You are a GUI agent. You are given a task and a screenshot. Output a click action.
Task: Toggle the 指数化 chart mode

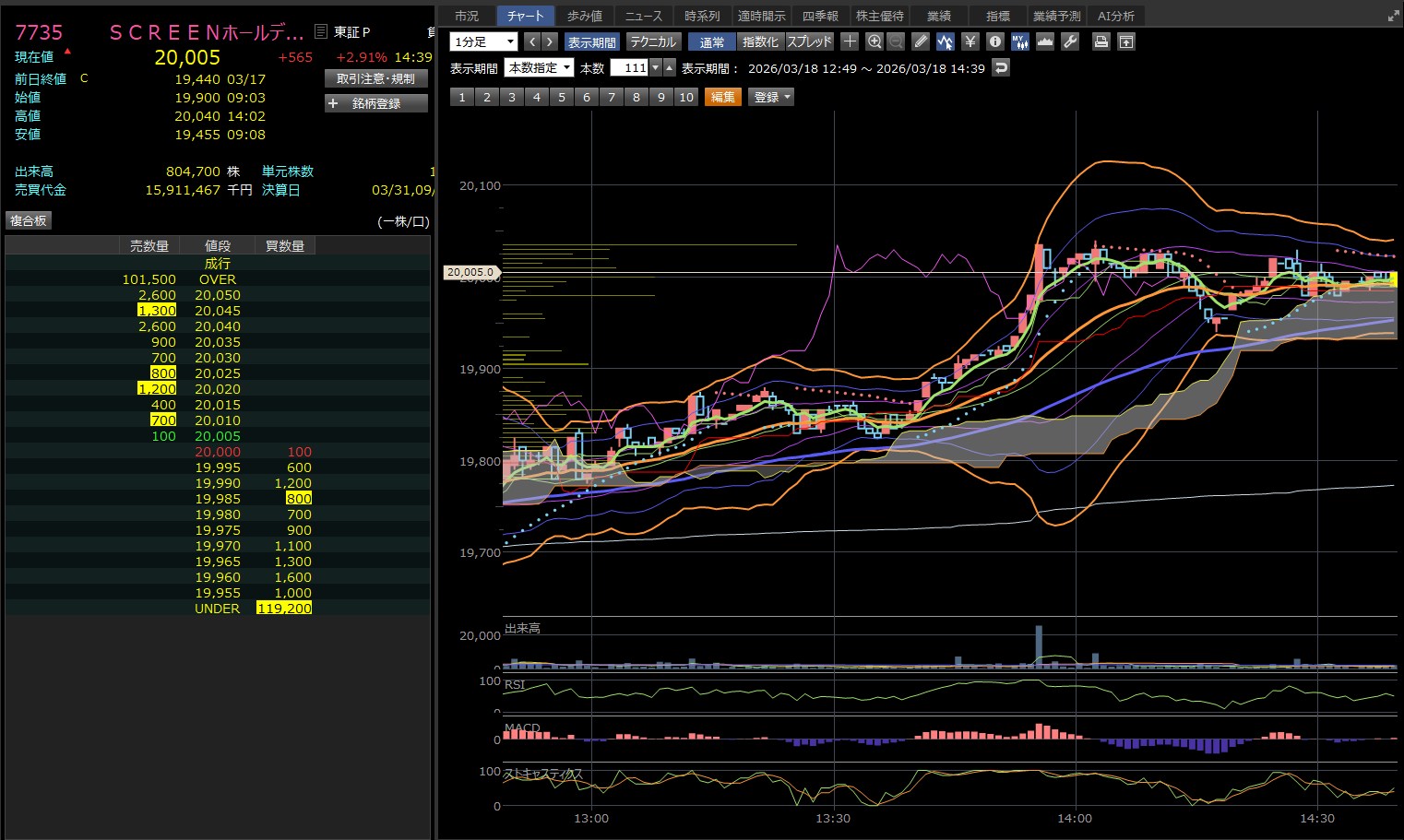tap(760, 41)
